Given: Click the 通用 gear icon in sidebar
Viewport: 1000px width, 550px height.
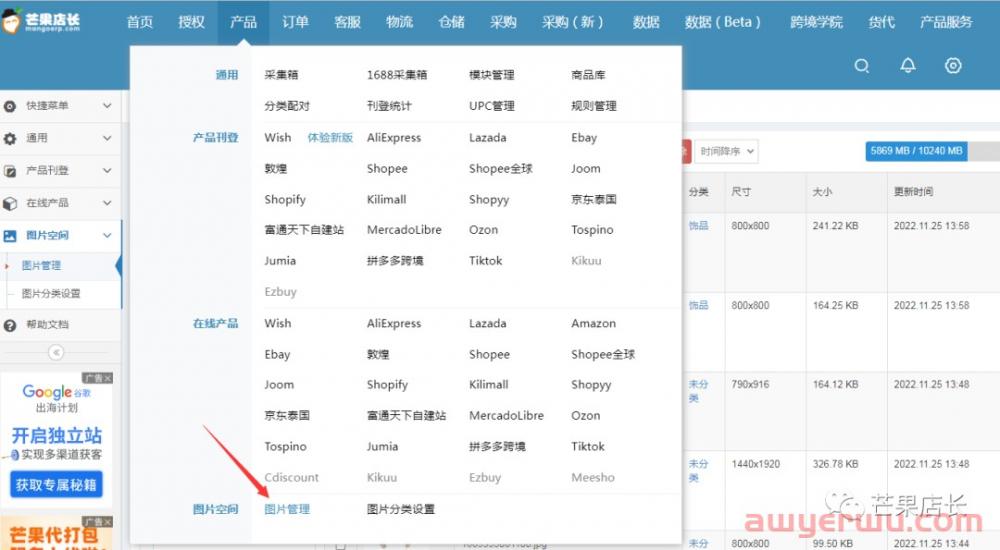Looking at the screenshot, I should pyautogui.click(x=10, y=138).
